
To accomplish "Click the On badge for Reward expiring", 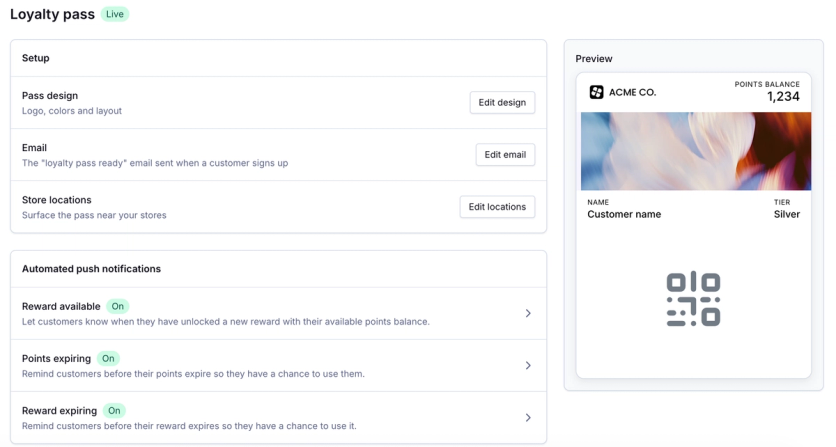I will click(x=114, y=411).
